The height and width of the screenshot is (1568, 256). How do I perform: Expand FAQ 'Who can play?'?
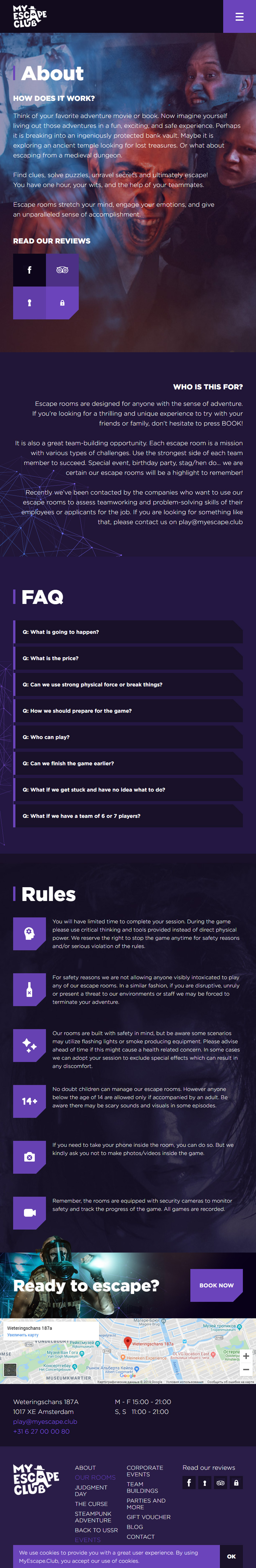(128, 737)
